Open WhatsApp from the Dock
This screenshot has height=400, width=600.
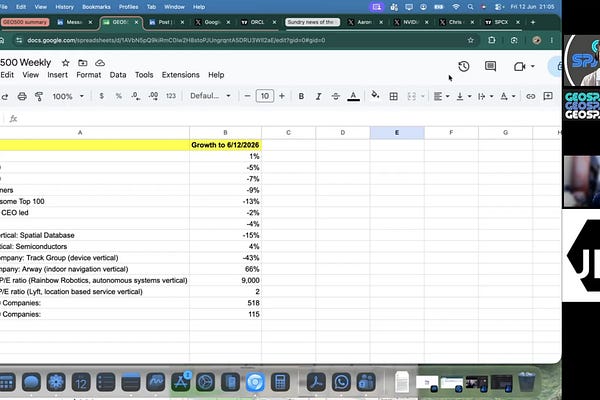pyautogui.click(x=341, y=382)
